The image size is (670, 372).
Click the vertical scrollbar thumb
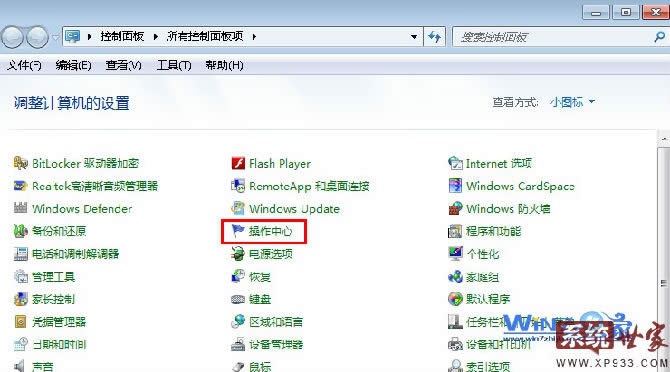664,261
